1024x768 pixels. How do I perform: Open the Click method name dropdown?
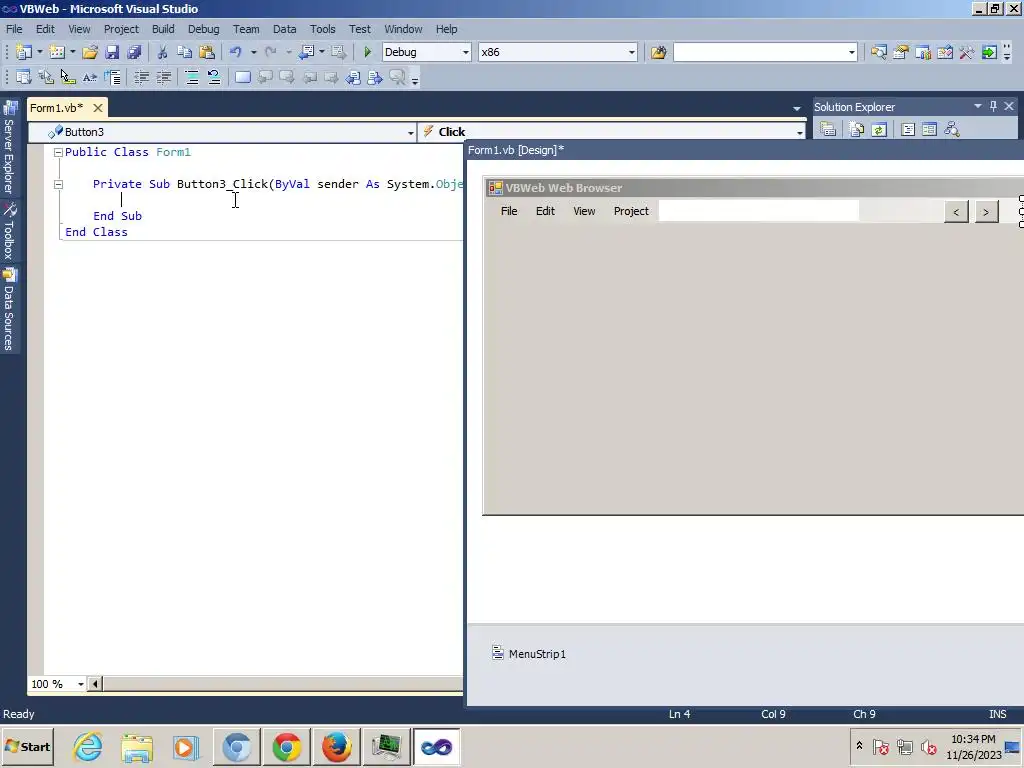point(799,133)
